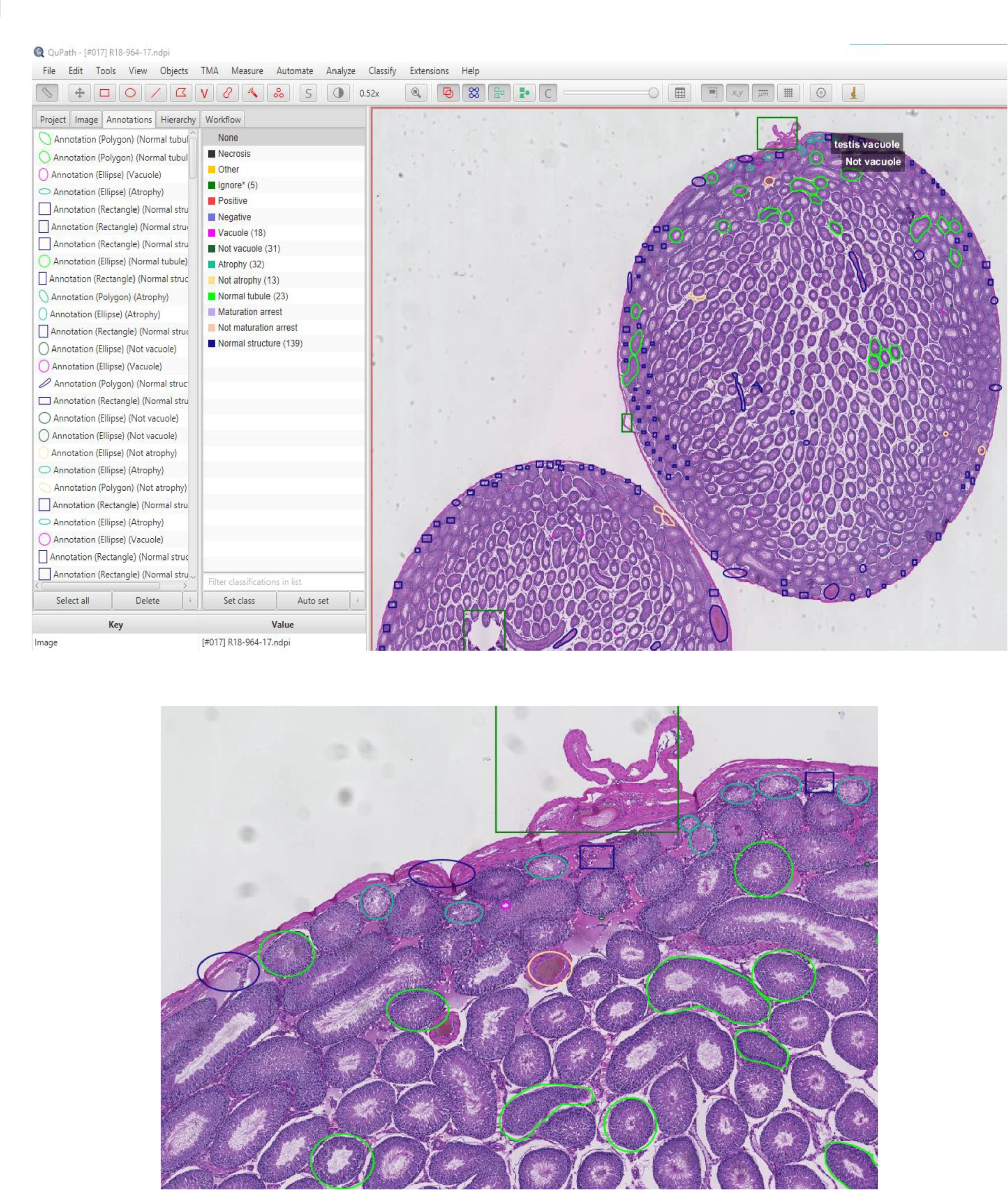The image size is (1008, 1190).
Task: Click the Set class button
Action: 239,600
